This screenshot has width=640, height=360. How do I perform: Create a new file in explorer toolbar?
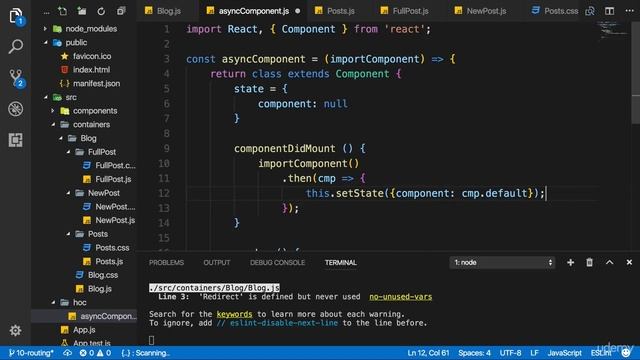tap(62, 11)
